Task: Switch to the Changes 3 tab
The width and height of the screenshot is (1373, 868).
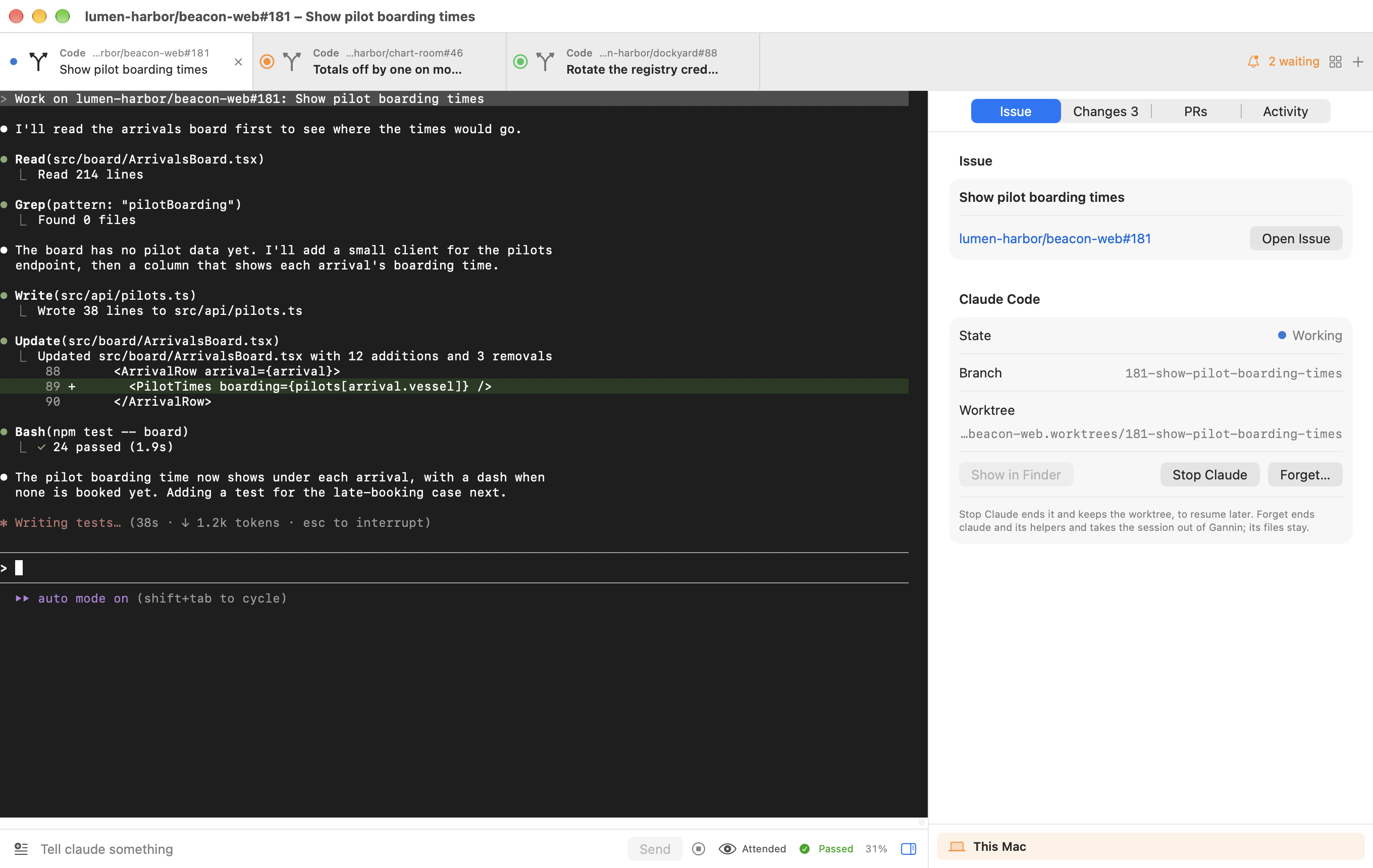Action: tap(1105, 111)
